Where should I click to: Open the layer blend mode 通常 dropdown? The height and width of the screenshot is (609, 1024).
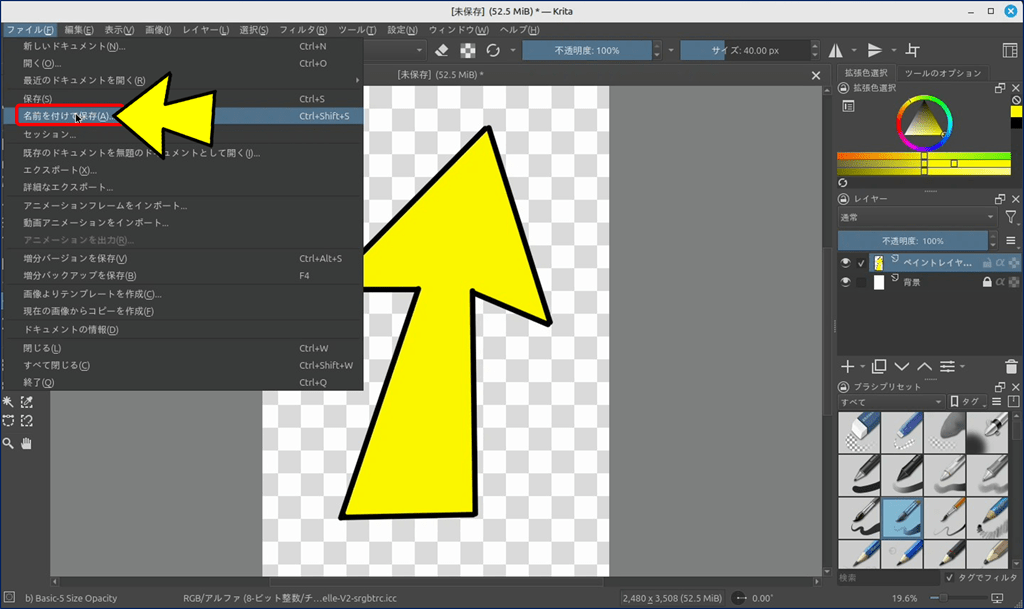pos(917,217)
